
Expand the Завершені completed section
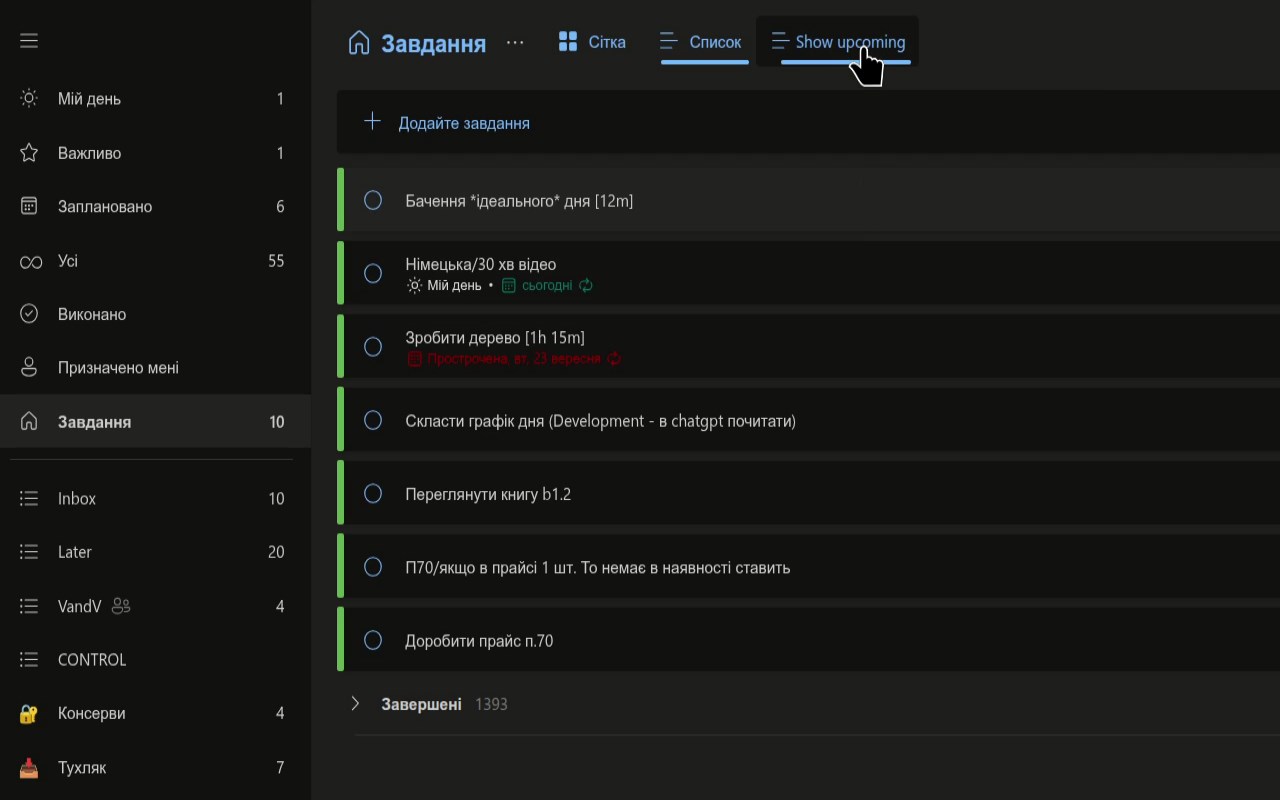coord(355,704)
